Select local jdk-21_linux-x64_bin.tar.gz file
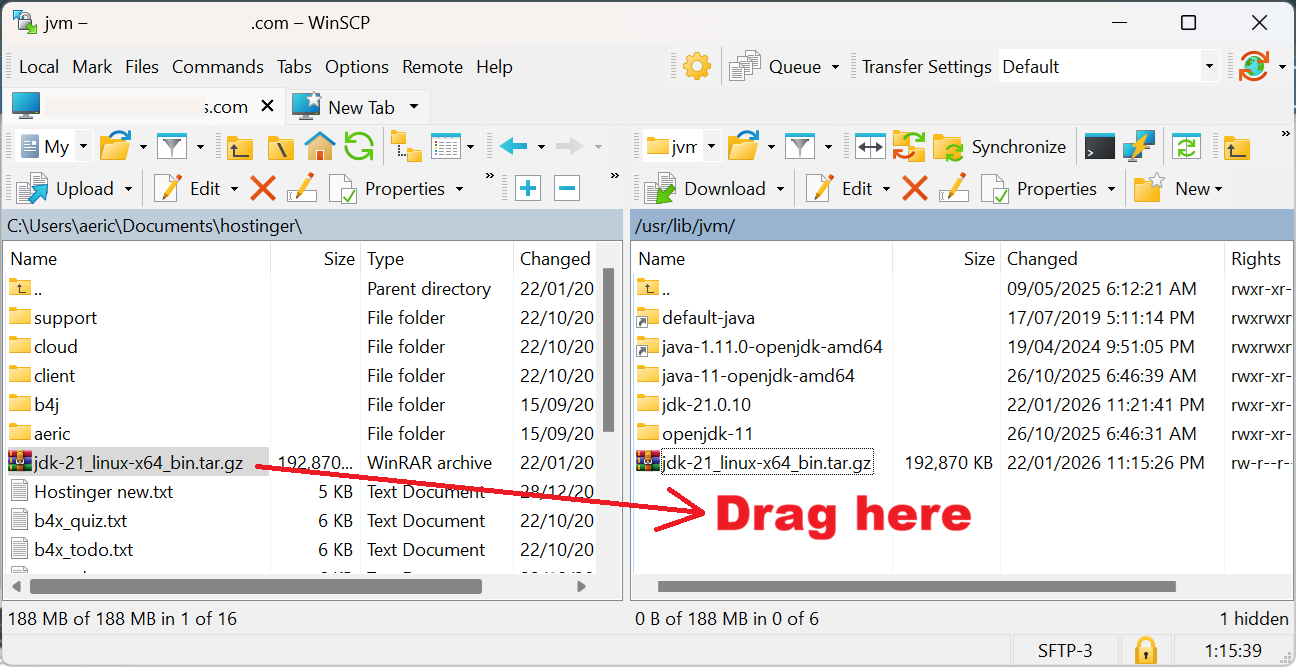This screenshot has width=1296, height=667. 138,463
